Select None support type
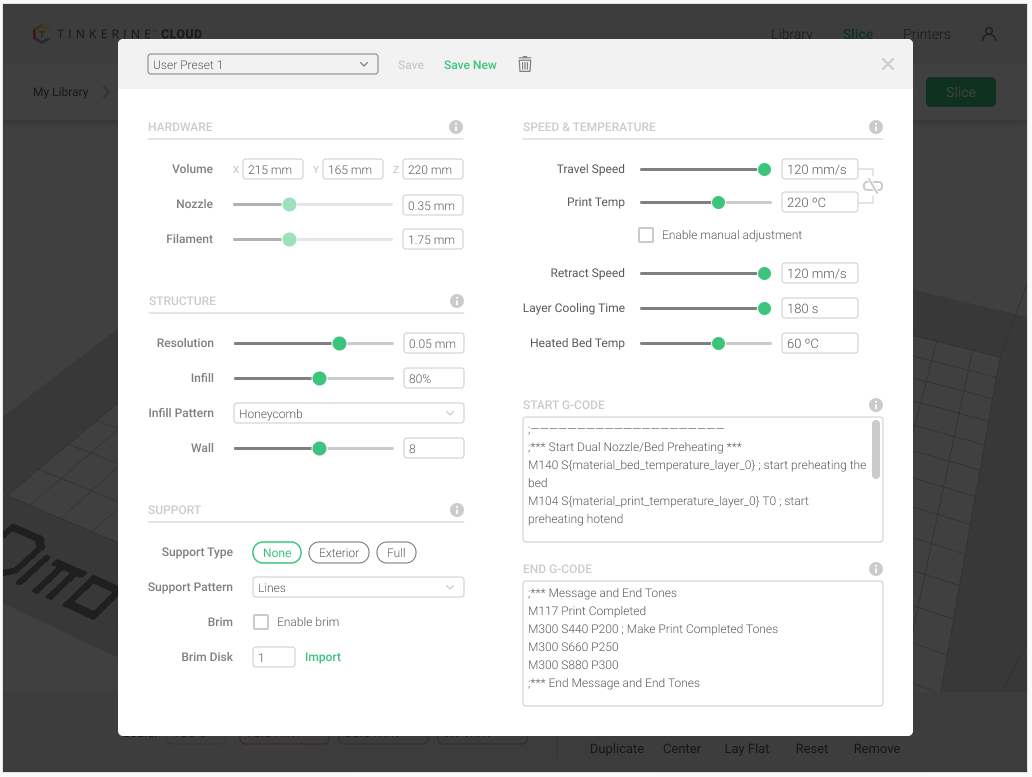This screenshot has width=1032, height=777. pyautogui.click(x=277, y=553)
